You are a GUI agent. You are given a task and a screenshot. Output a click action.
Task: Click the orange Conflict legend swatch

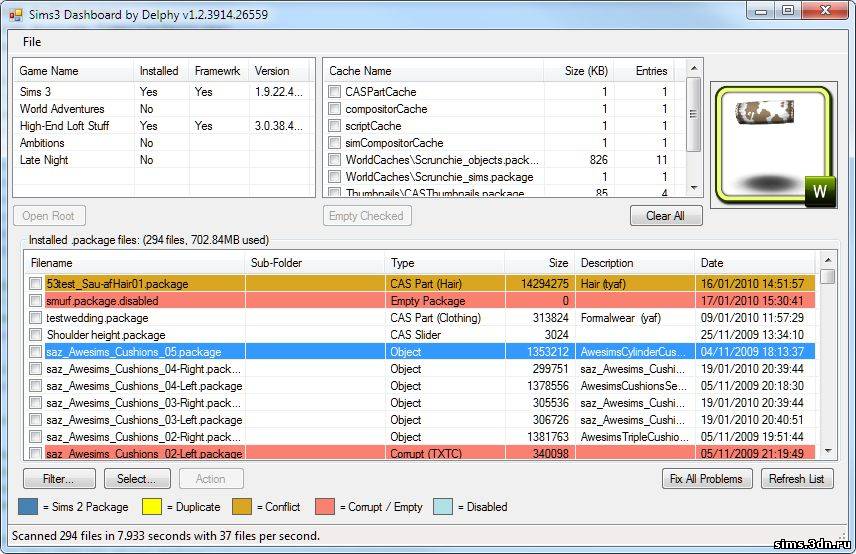pyautogui.click(x=242, y=507)
